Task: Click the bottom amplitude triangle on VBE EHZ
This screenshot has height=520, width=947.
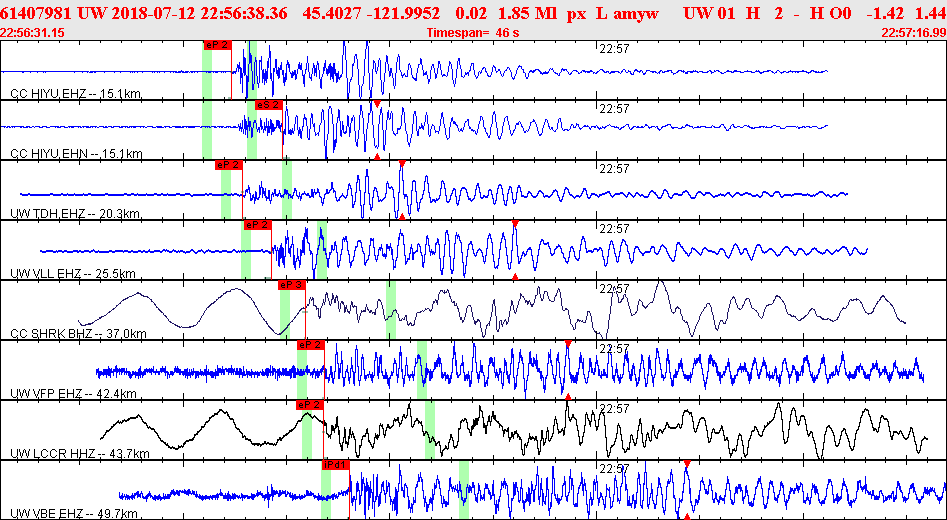Action: coord(687,516)
